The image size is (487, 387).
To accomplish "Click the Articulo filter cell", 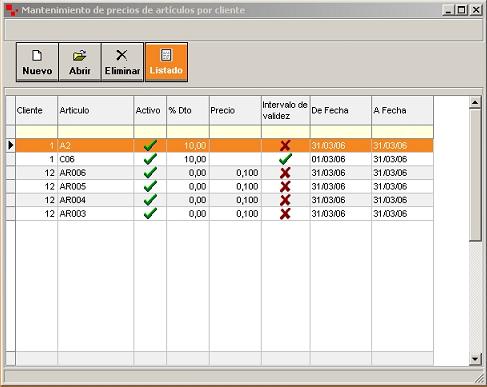I will 96,132.
